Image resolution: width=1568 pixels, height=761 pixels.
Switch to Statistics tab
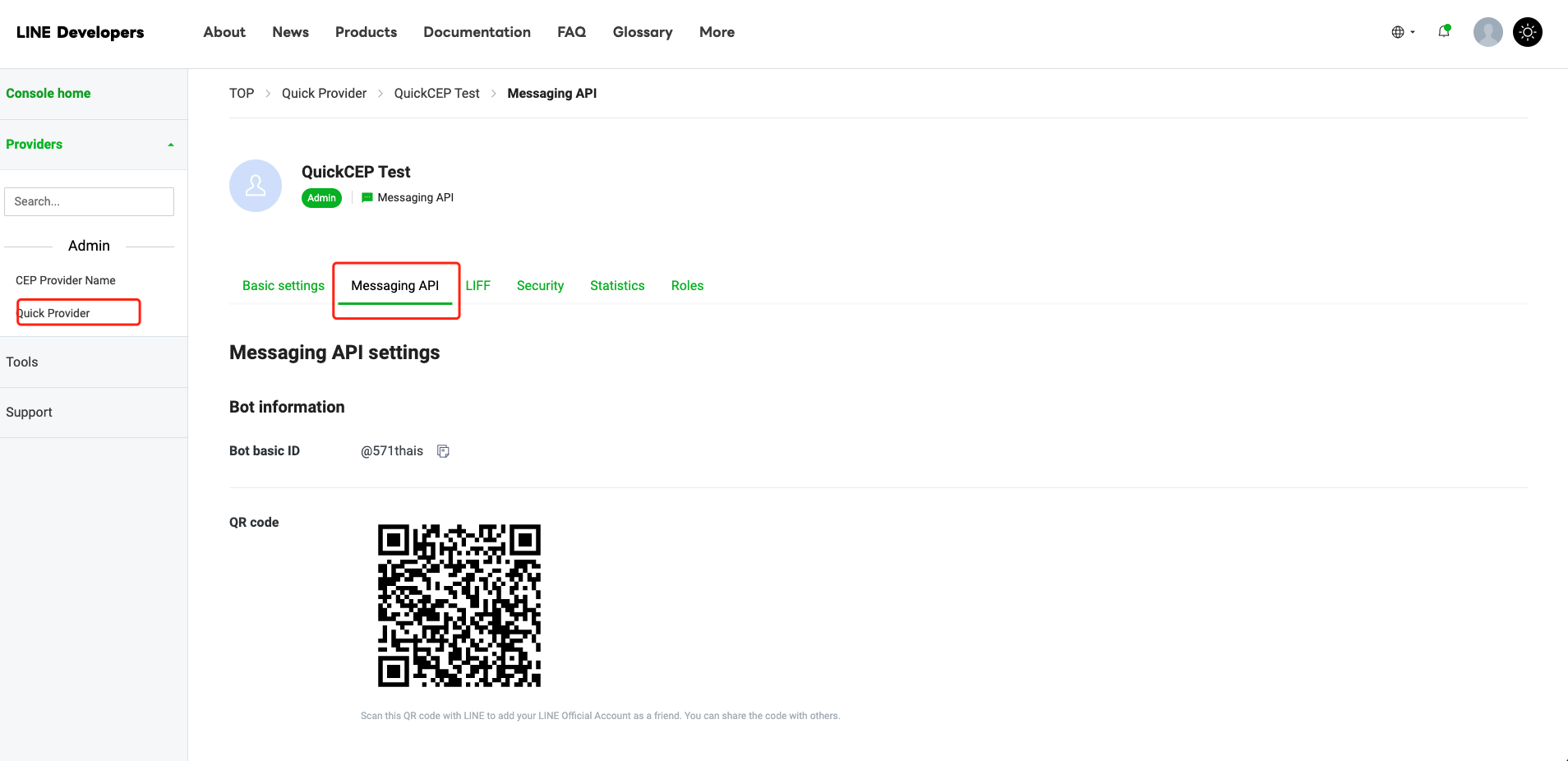coord(617,286)
